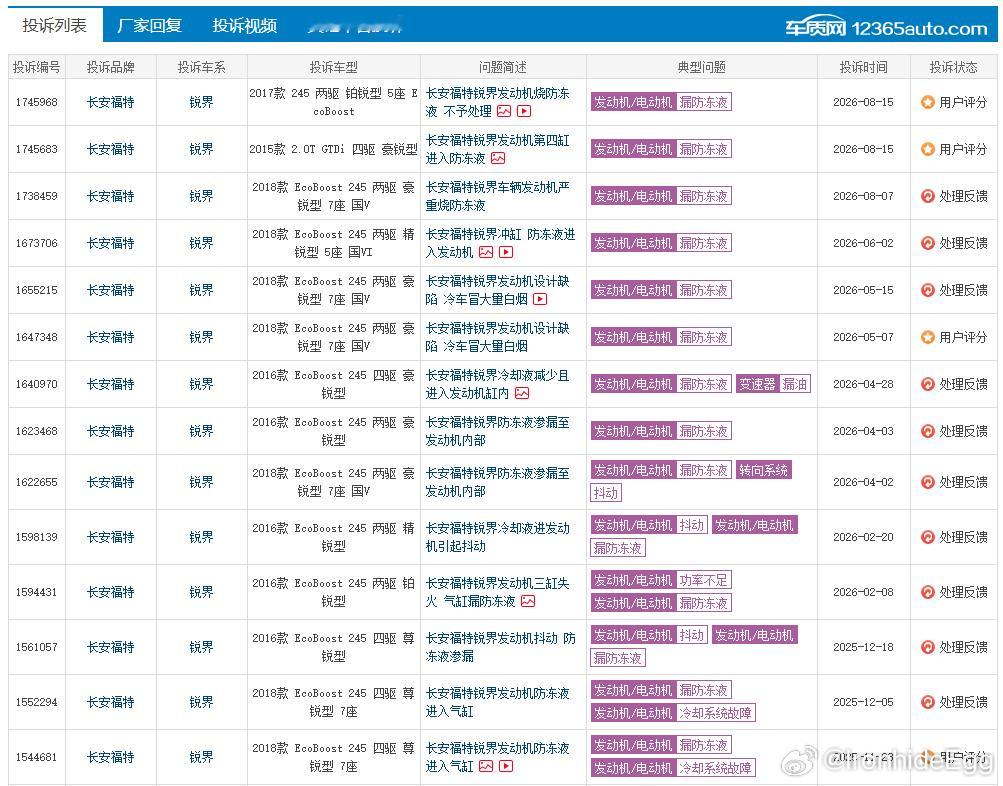The width and height of the screenshot is (1003, 786).
Task: Click 处理反馈 status icon for complaint 1594431
Action: (928, 592)
